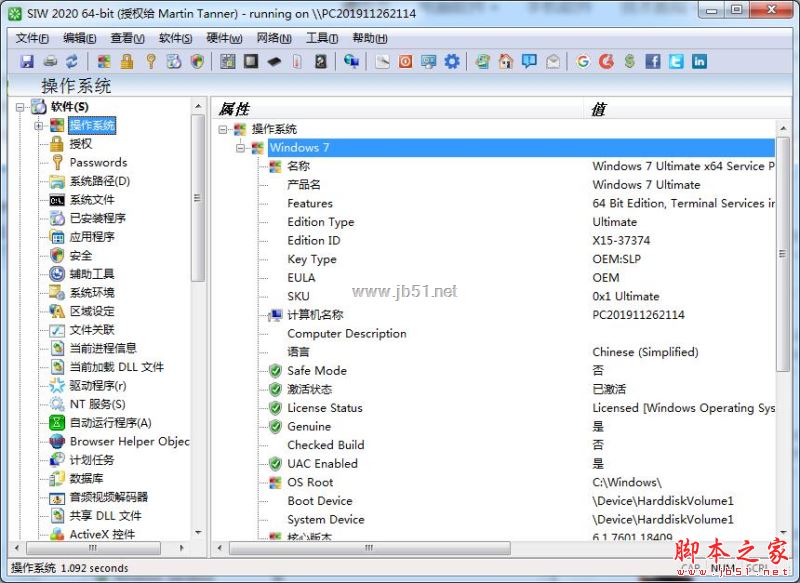This screenshot has height=583, width=800.
Task: Select 文件关联 tree item
Action: point(92,330)
